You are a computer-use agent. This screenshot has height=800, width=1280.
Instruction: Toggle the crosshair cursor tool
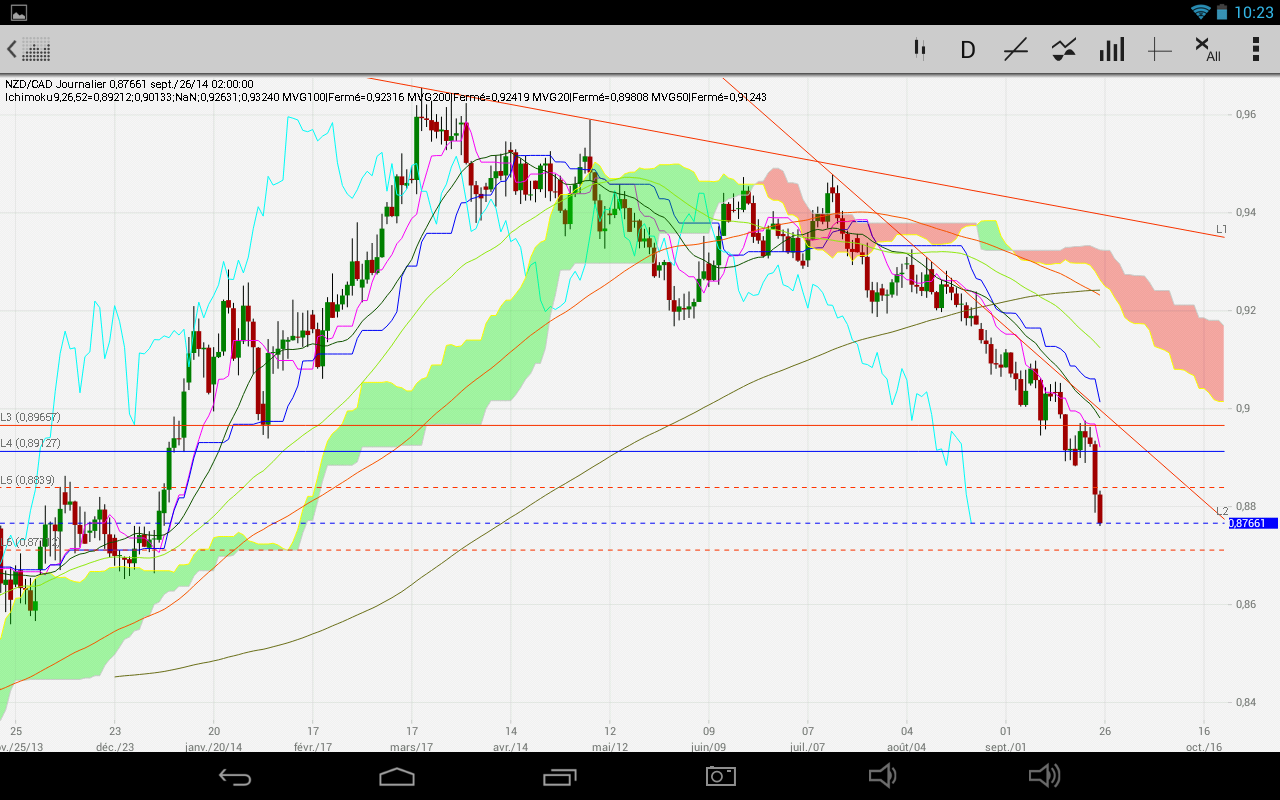(1159, 49)
